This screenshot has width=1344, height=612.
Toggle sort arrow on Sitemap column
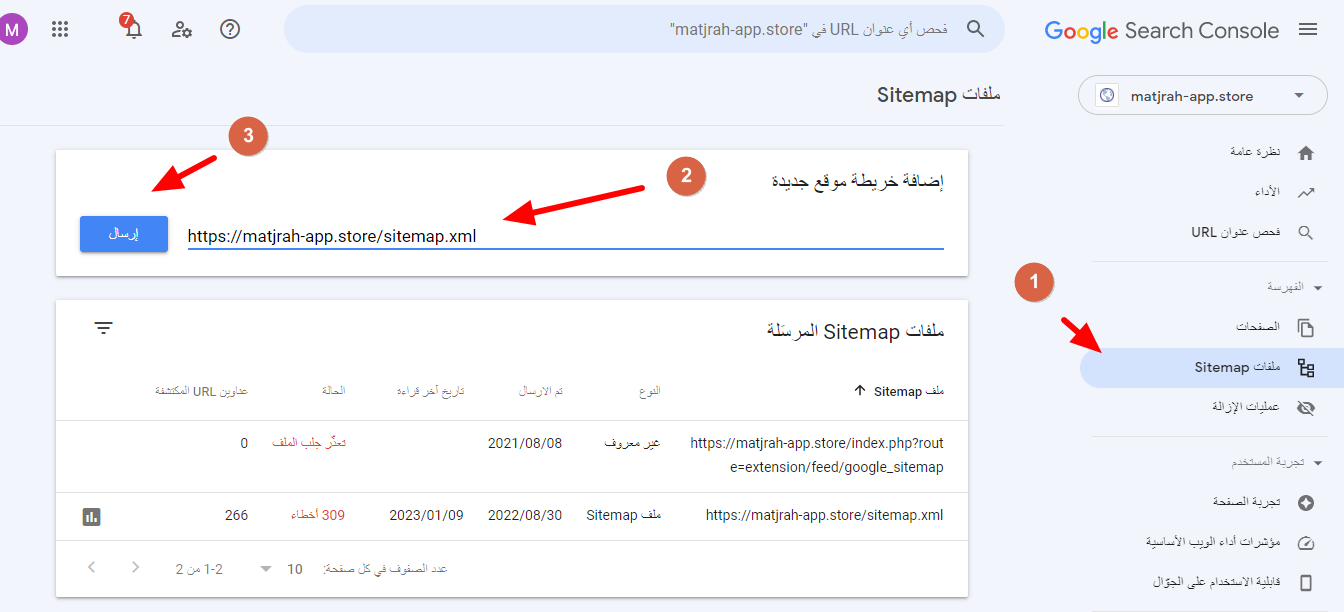pyautogui.click(x=860, y=391)
